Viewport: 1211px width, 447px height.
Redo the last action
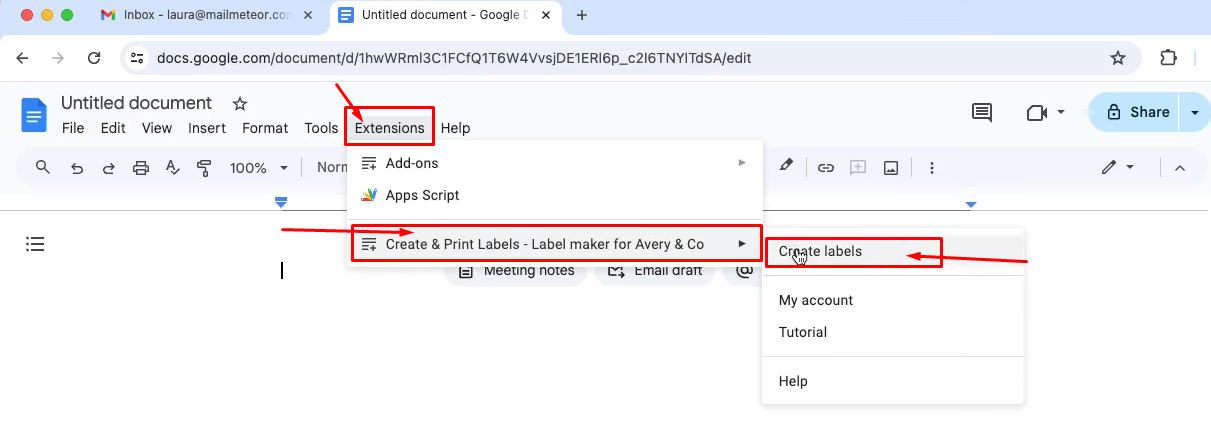pyautogui.click(x=108, y=168)
